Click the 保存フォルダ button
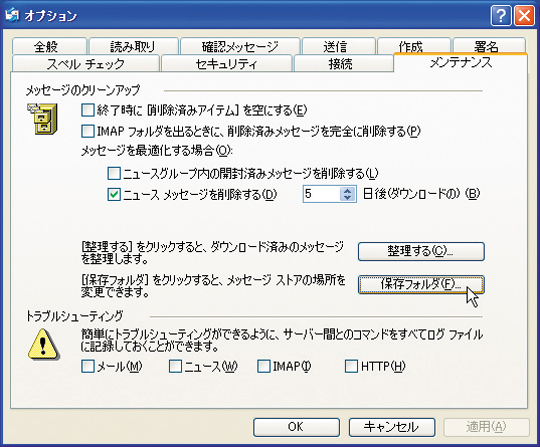This screenshot has width=540, height=447. (x=421, y=284)
